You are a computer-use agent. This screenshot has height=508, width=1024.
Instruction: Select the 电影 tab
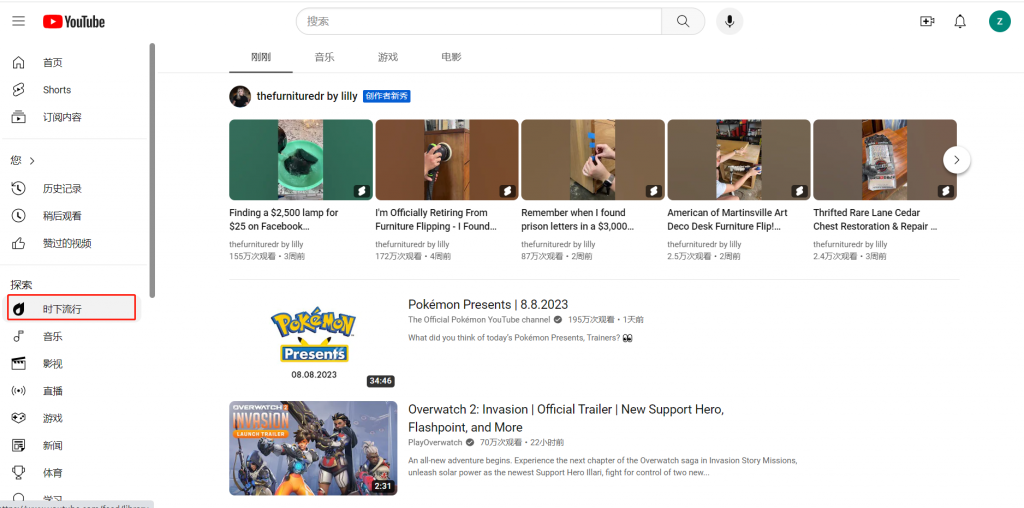pyautogui.click(x=451, y=57)
